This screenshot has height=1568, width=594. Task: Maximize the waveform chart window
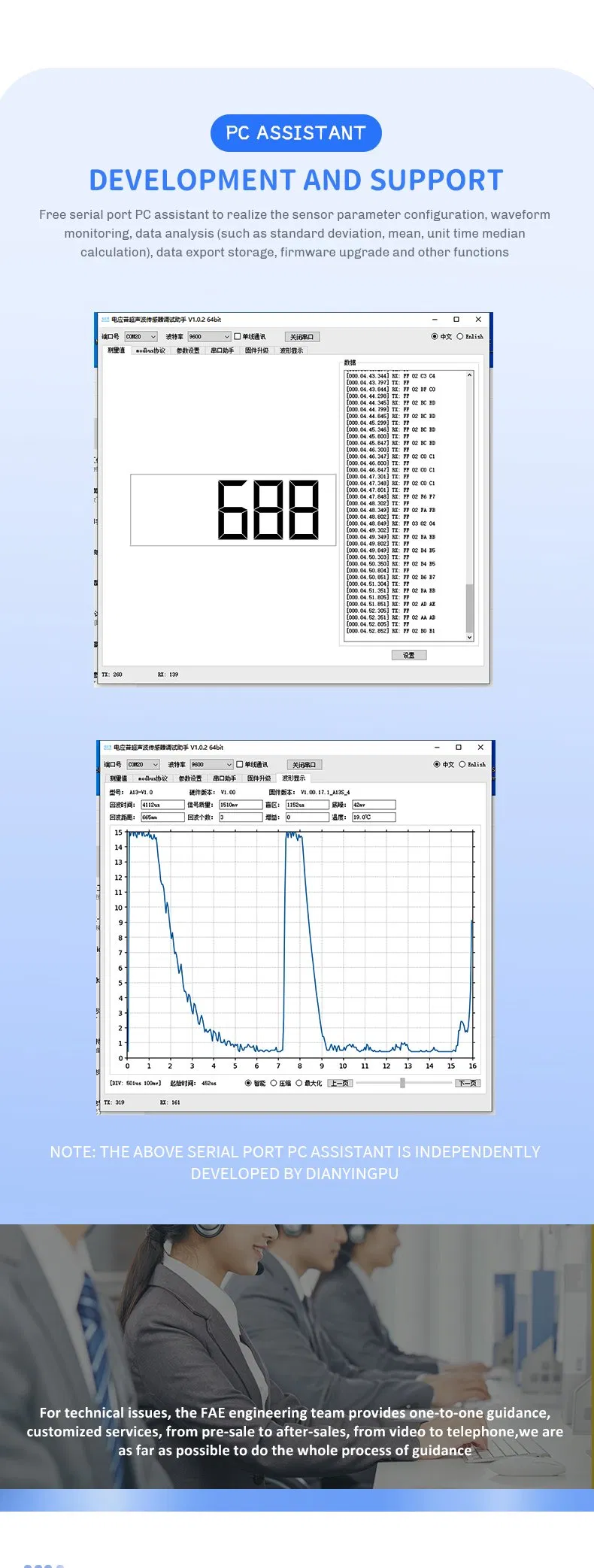click(459, 748)
